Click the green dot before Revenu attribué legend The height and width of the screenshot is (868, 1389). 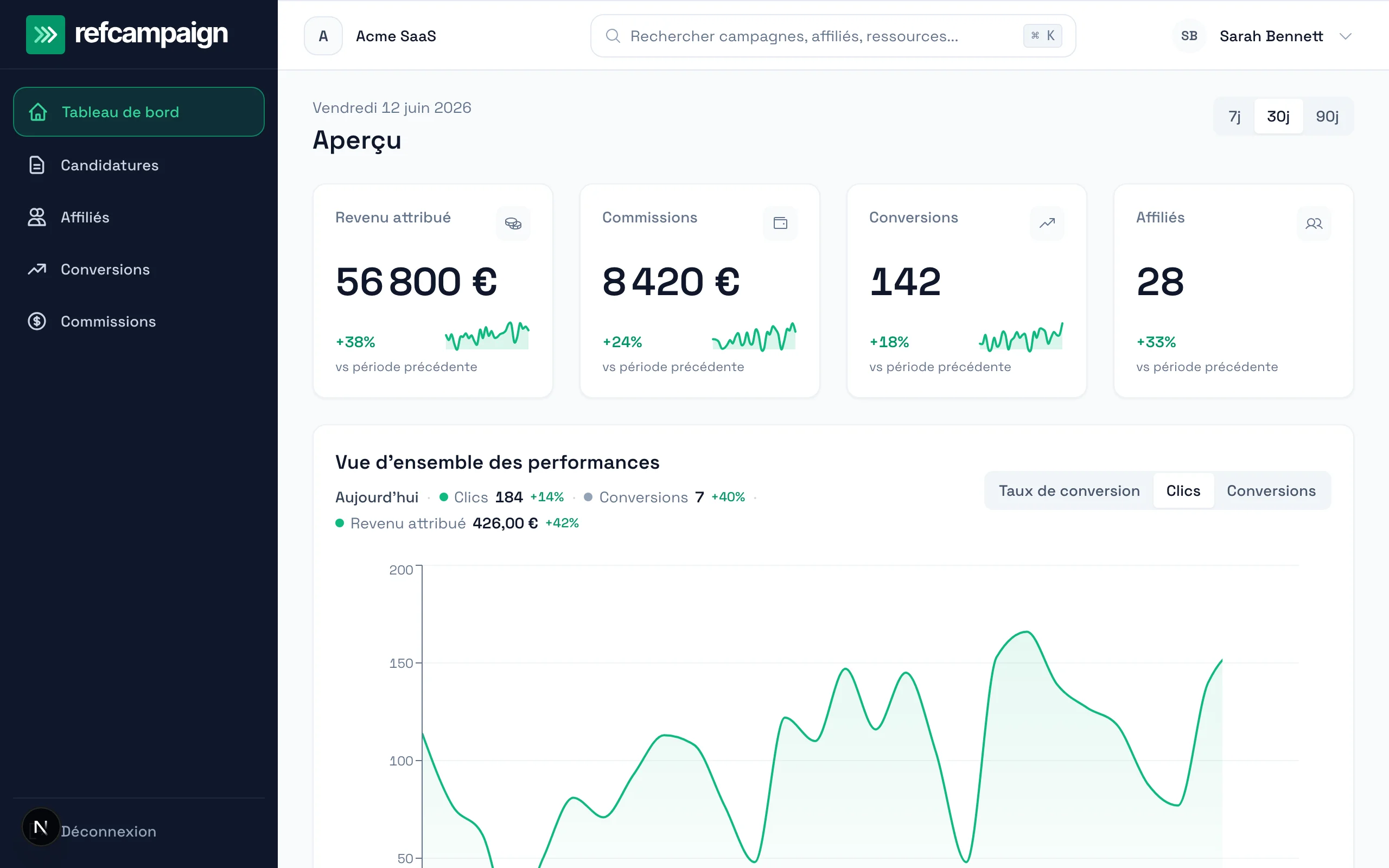pos(339,523)
